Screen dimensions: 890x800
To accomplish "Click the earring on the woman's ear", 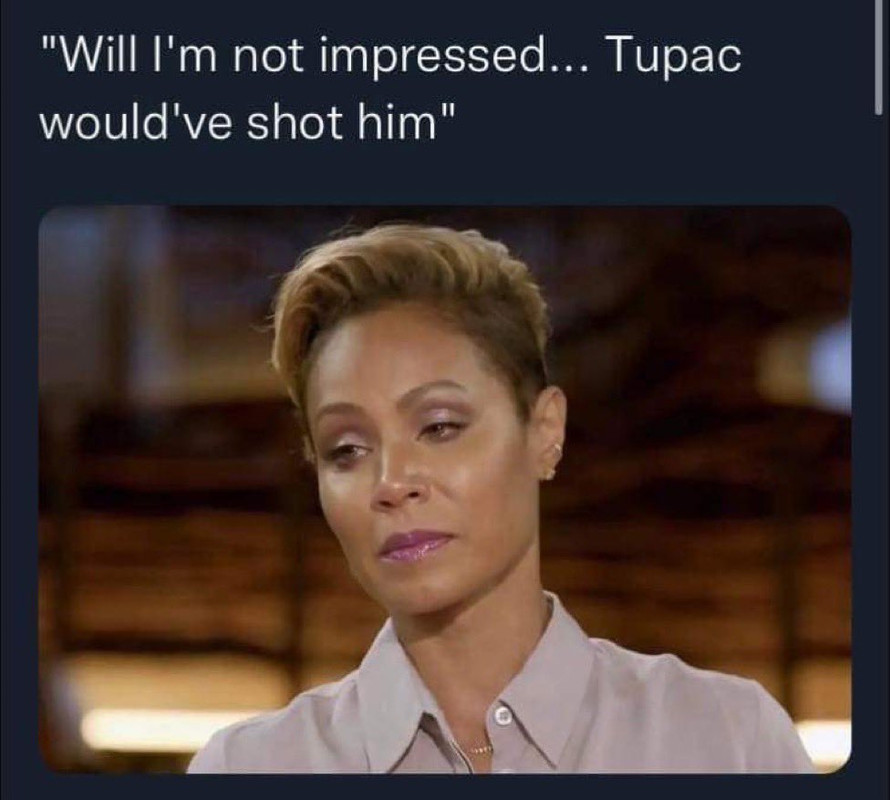I will tap(553, 460).
